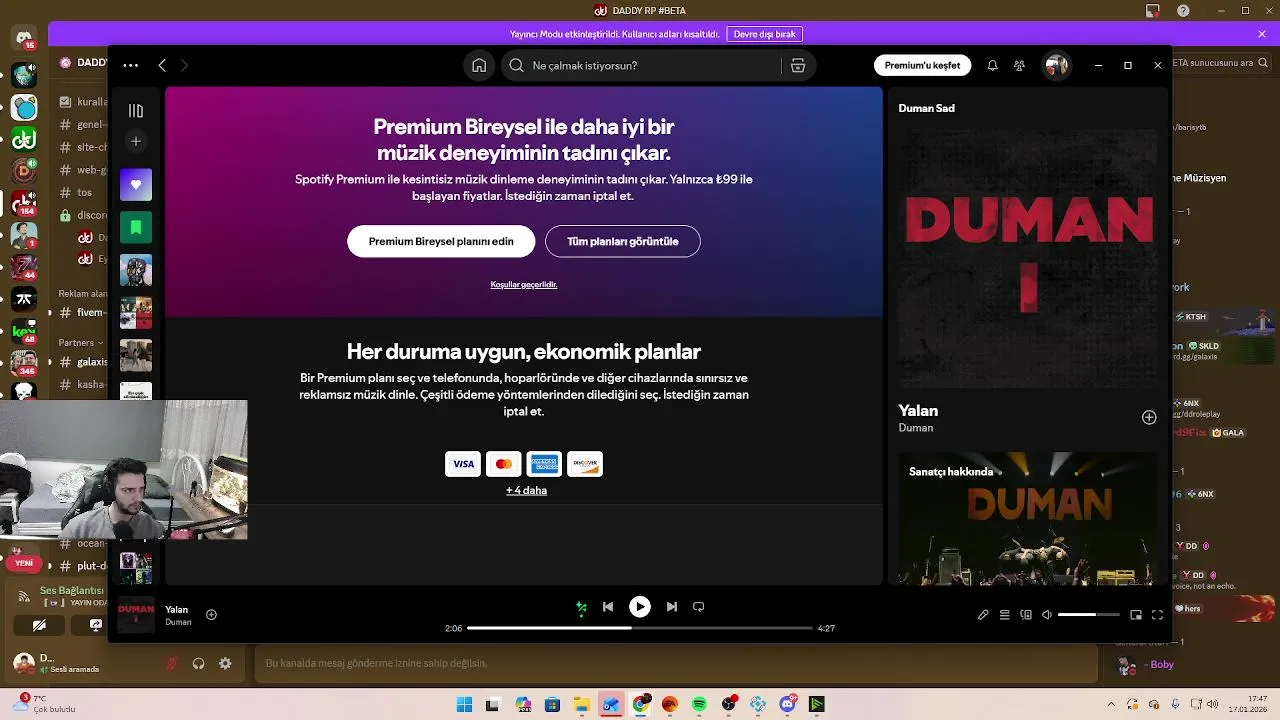Click the Duman album cover in right panel

click(1027, 258)
